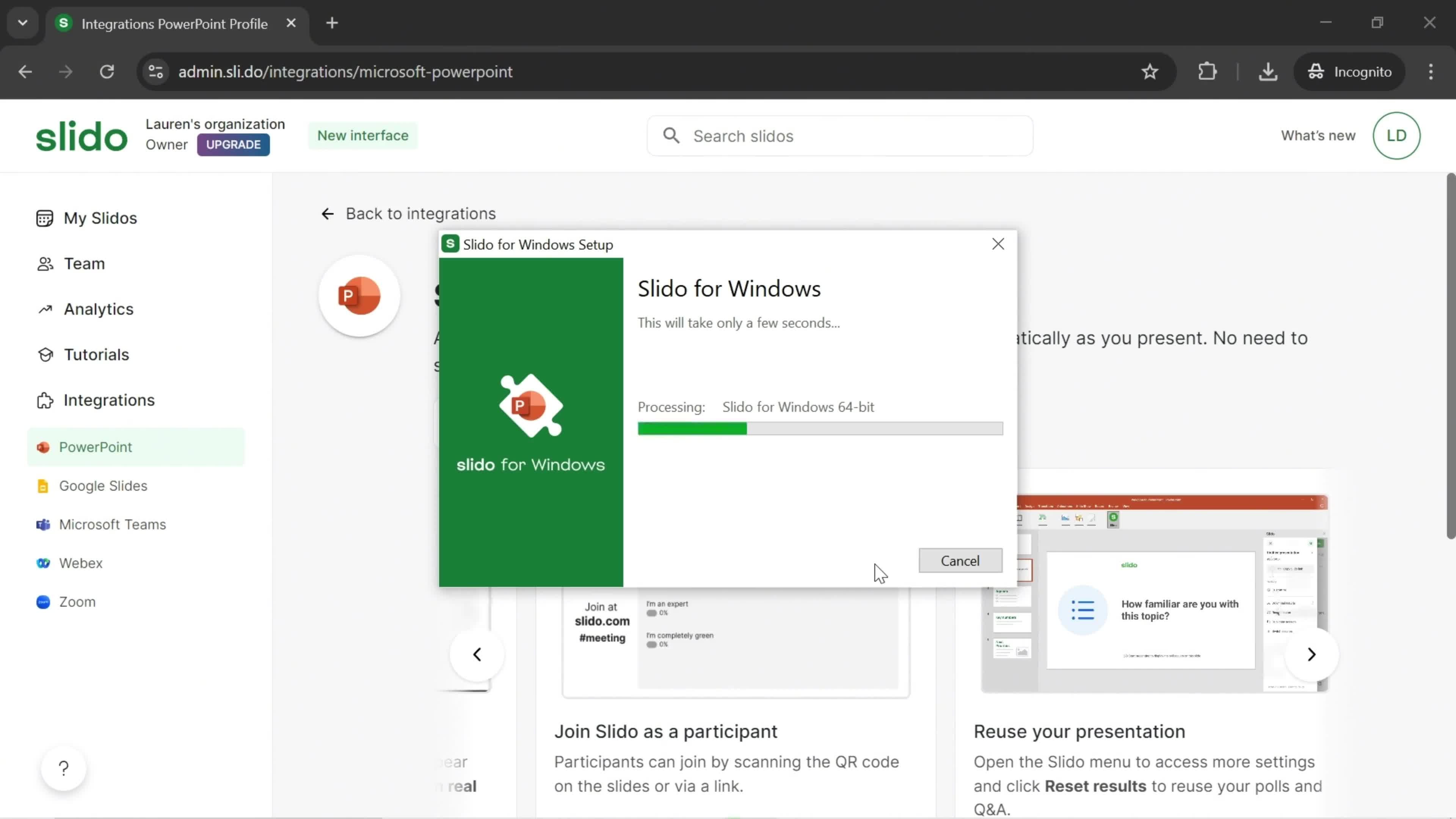Screen dimensions: 1456x819
Task: Select PowerPoint integration in sidebar
Action: coord(136,447)
